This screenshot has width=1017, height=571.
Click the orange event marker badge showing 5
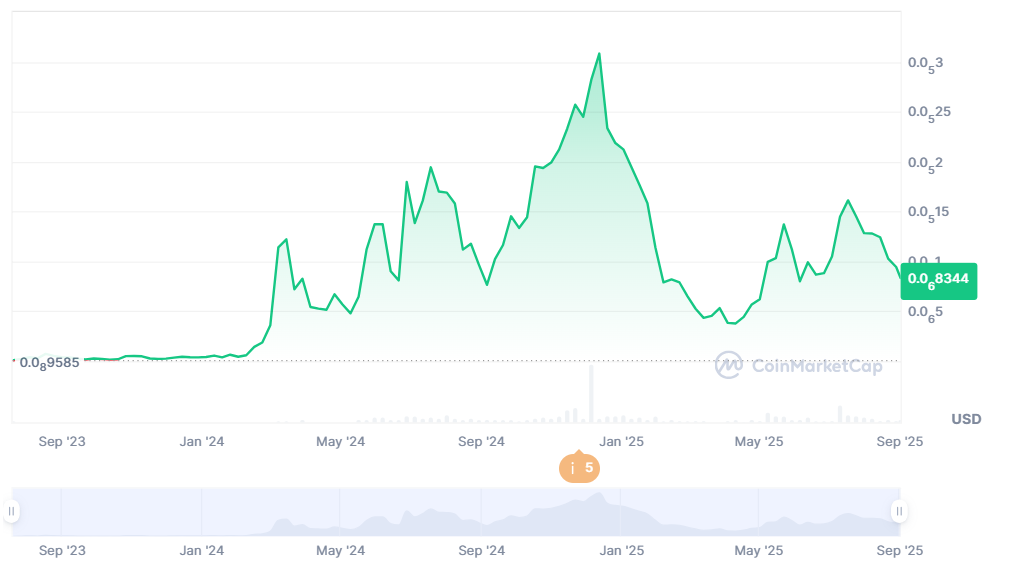point(579,467)
